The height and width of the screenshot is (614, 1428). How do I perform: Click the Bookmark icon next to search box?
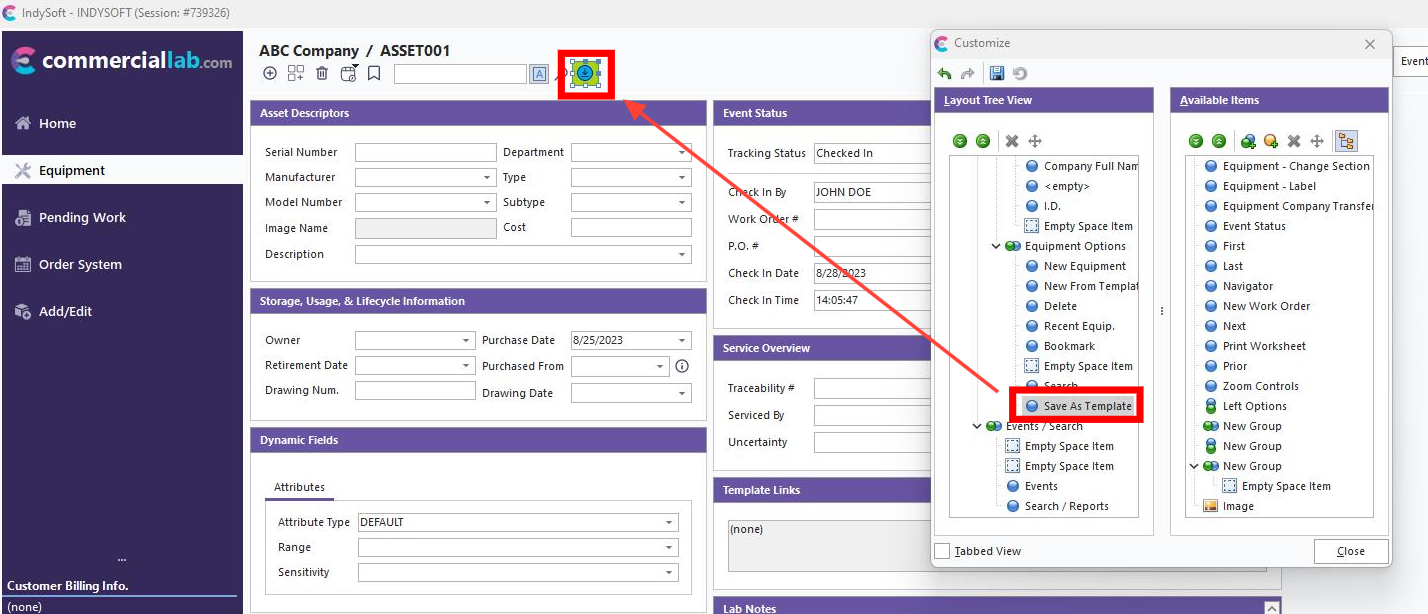pos(374,73)
